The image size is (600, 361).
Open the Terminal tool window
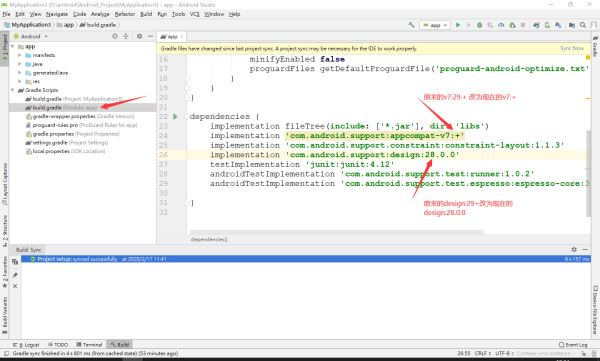point(89,345)
